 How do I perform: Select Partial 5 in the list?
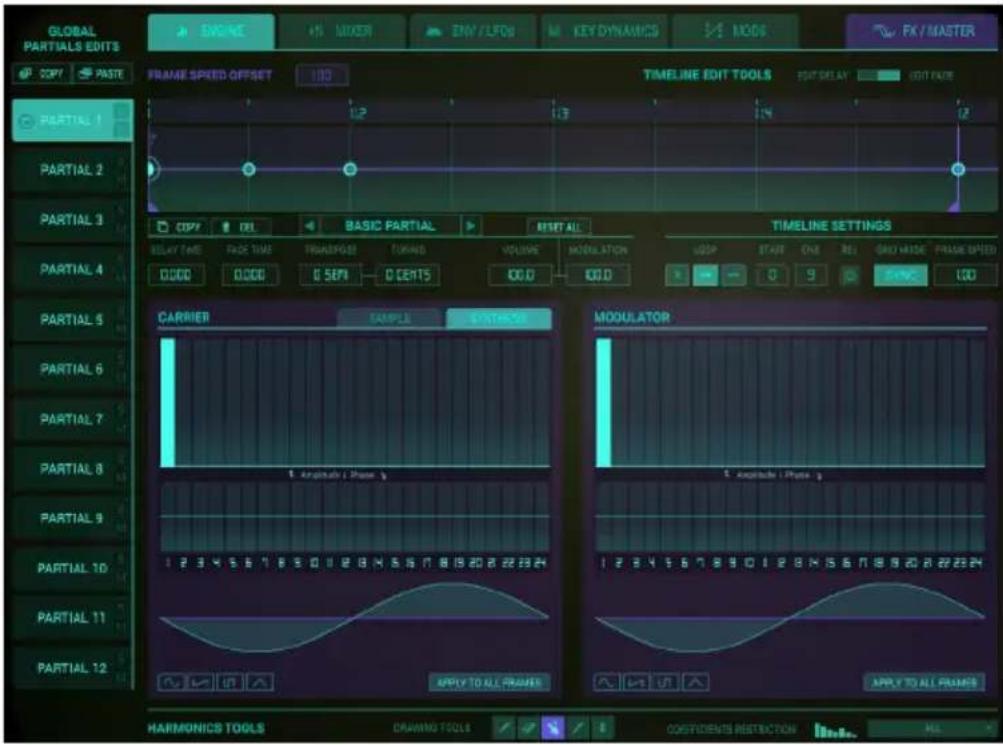coord(71,320)
